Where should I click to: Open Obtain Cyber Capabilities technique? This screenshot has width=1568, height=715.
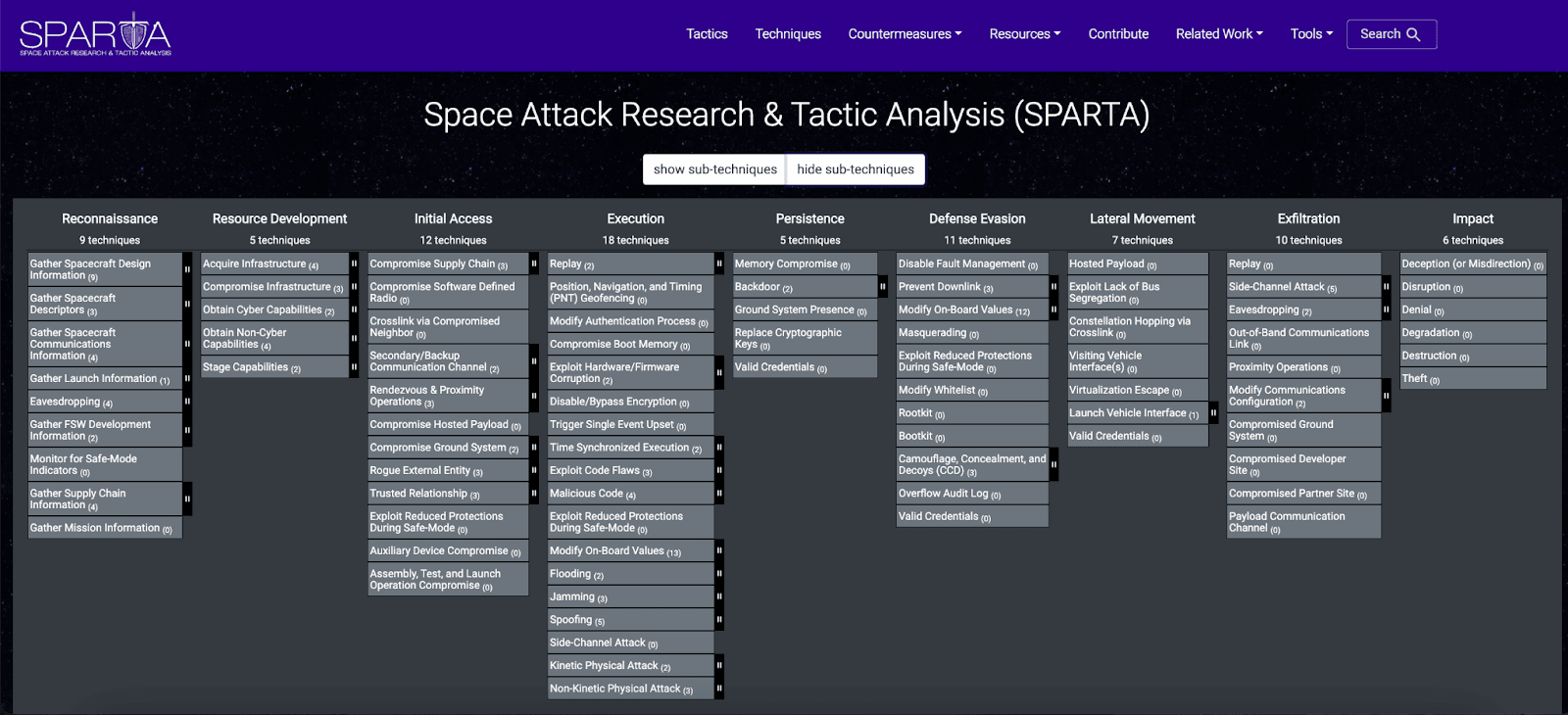[274, 310]
